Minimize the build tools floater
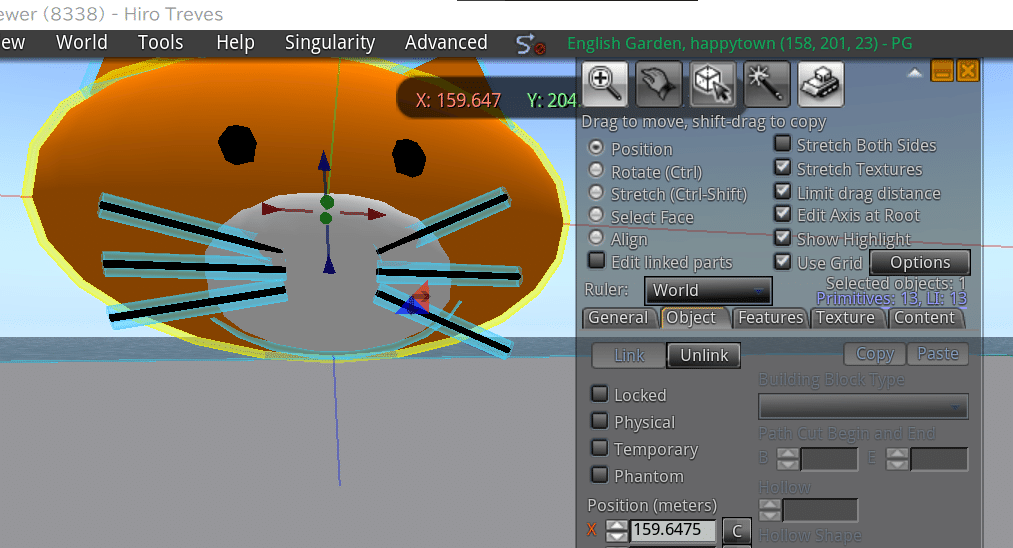The image size is (1013, 548). pos(942,70)
